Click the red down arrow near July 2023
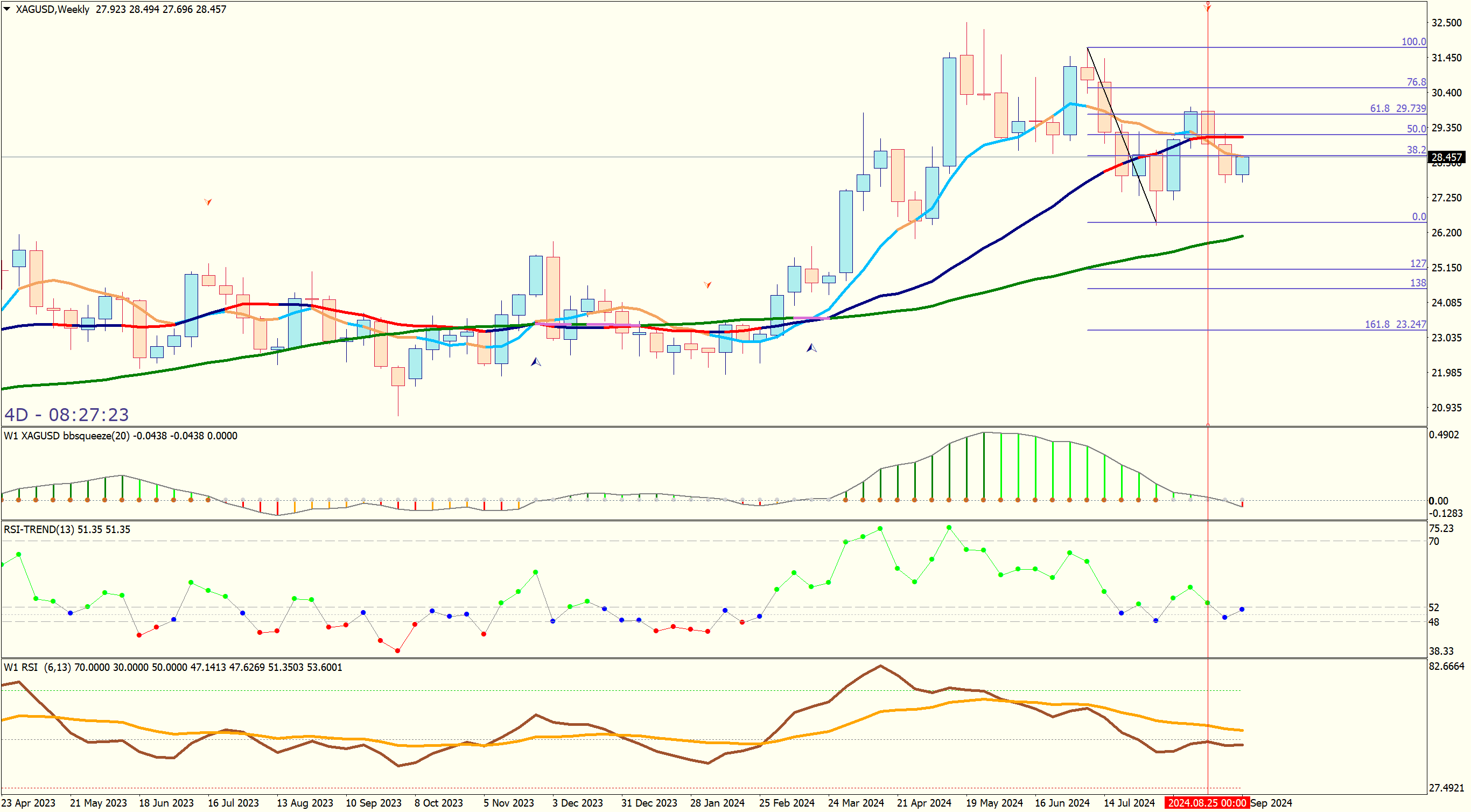 click(x=208, y=201)
